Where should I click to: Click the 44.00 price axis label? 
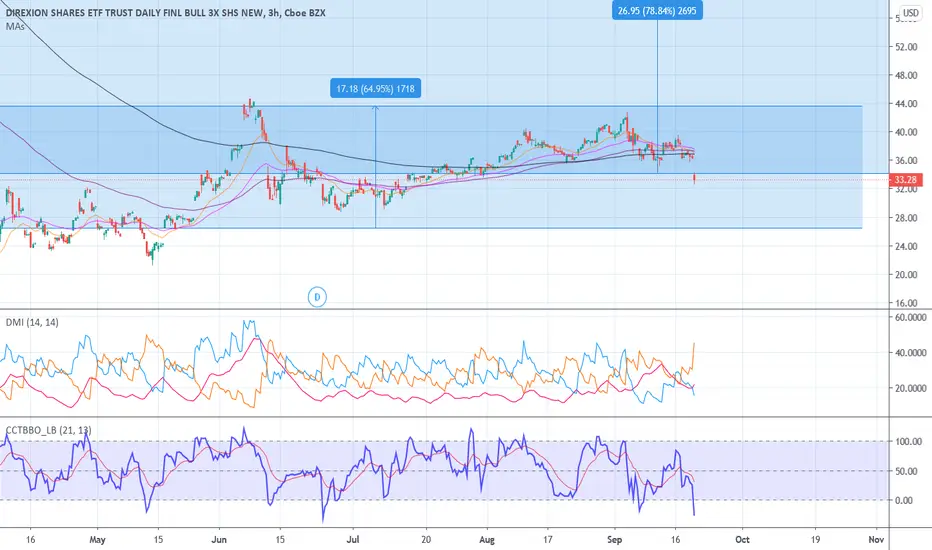(x=906, y=103)
